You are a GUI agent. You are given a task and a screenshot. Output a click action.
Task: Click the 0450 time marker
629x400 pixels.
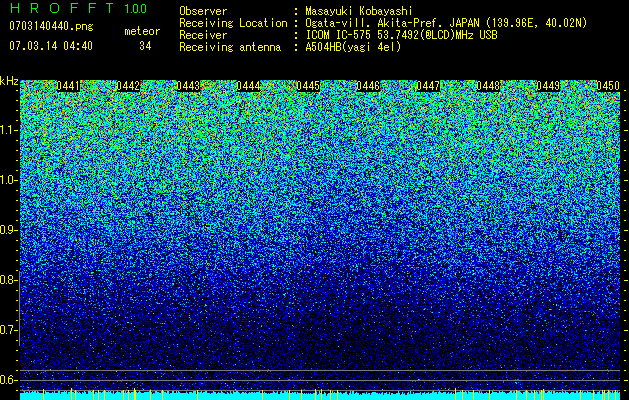tap(608, 86)
